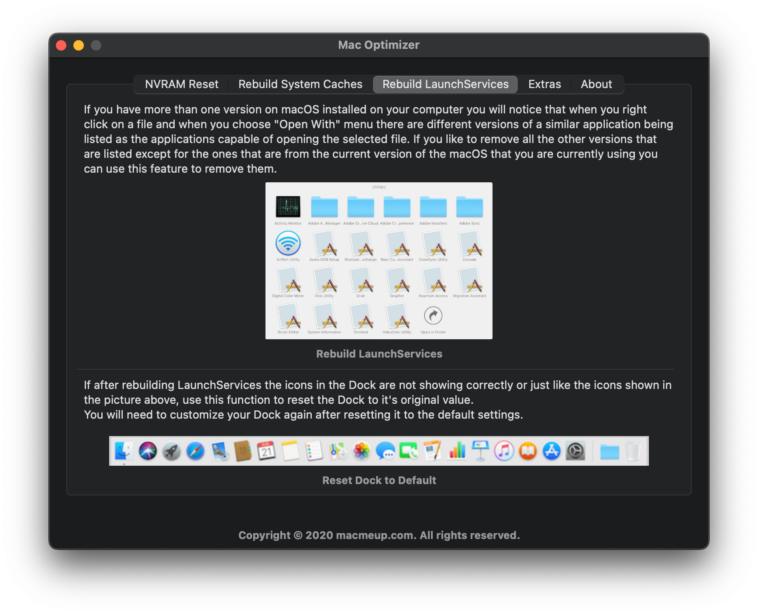Image resolution: width=758 pixels, height=614 pixels.
Task: Open the Rebuild System Caches tab
Action: (300, 84)
